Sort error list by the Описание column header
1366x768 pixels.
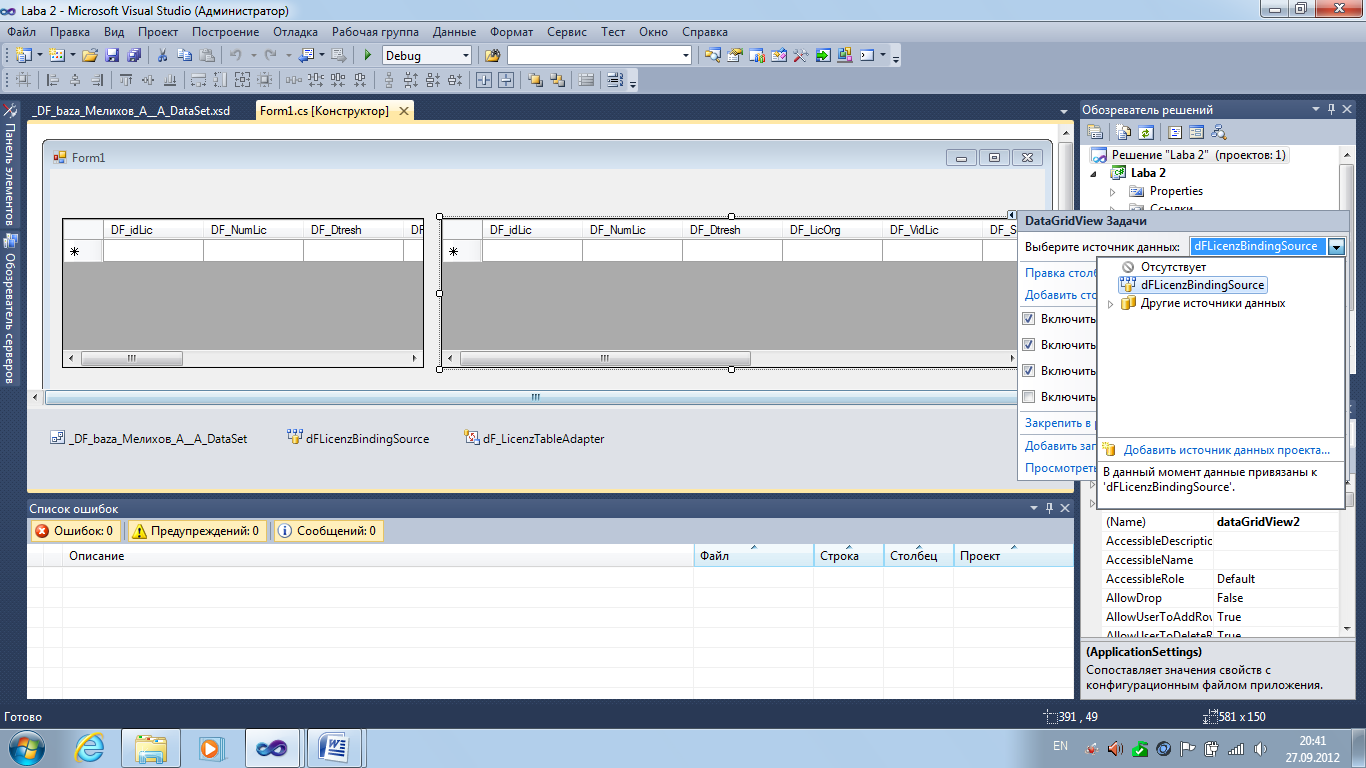point(378,556)
